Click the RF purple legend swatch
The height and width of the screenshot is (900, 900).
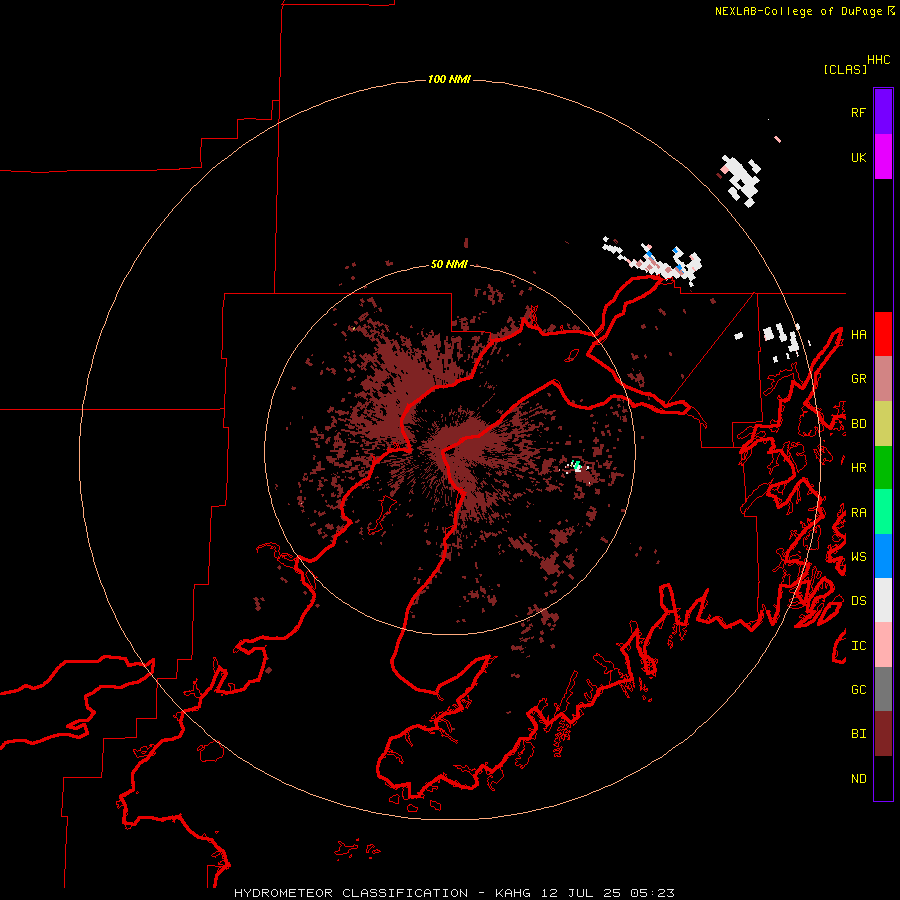pos(883,112)
